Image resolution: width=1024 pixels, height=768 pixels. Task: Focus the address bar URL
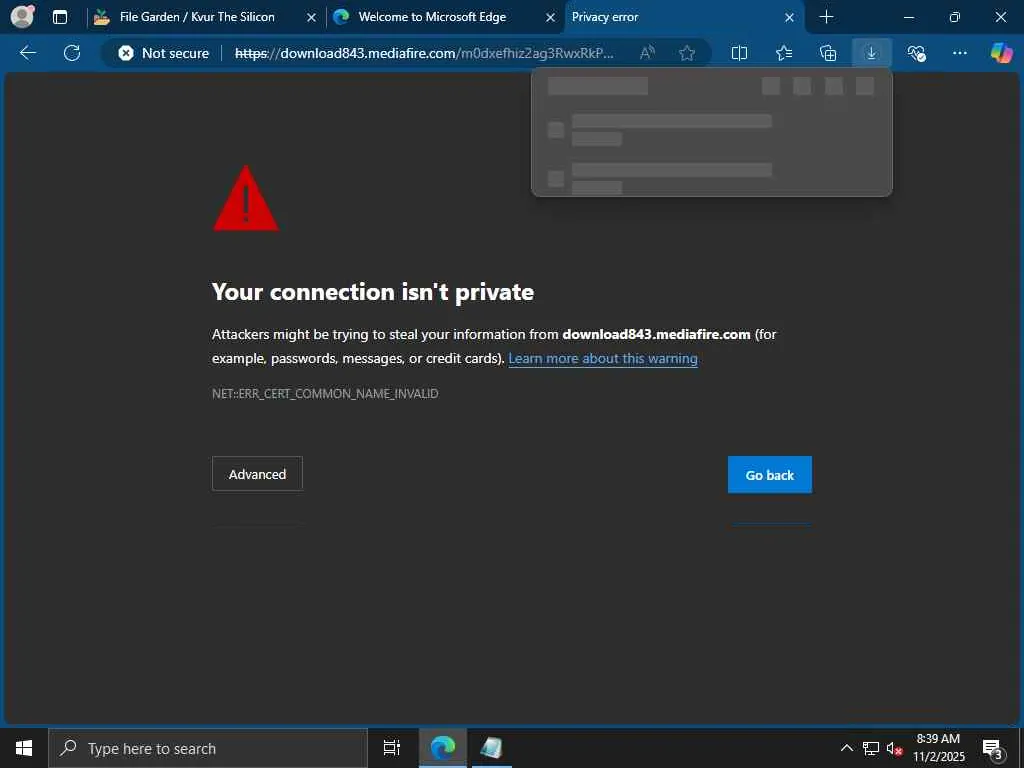(x=424, y=53)
